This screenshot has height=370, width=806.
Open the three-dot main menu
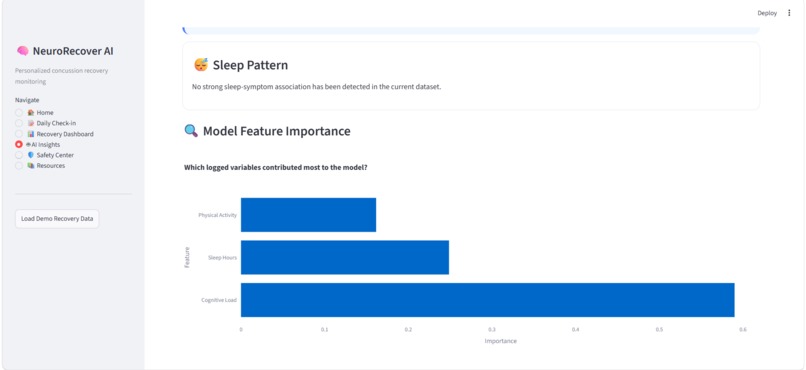789,13
